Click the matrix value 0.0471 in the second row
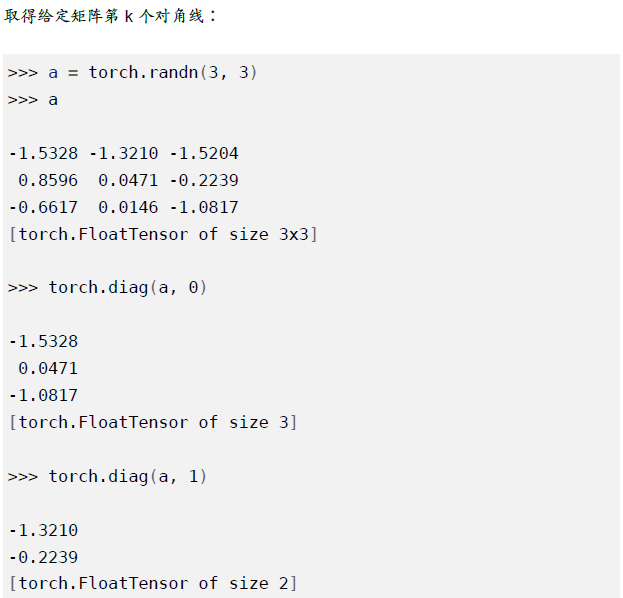 [128, 180]
